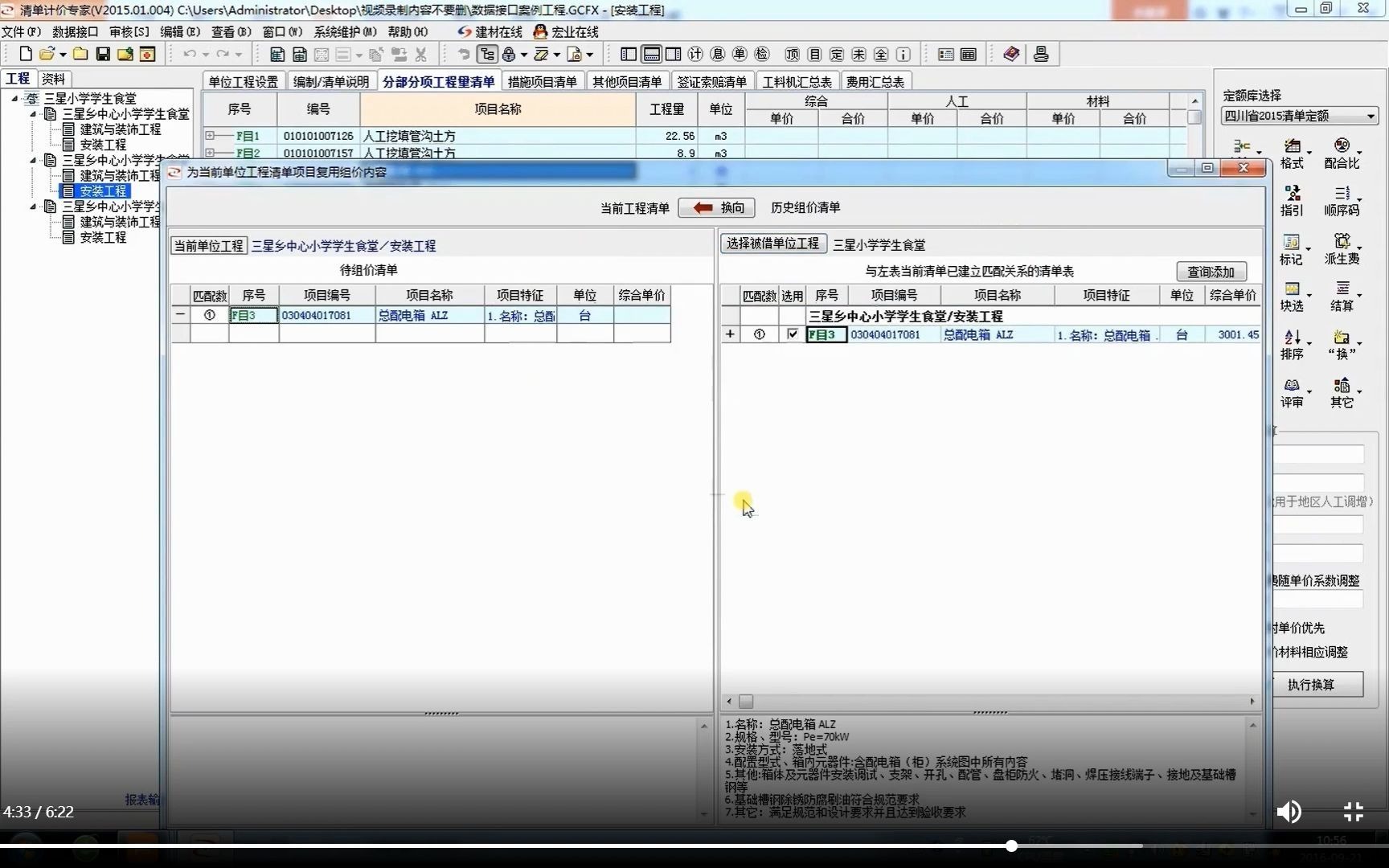Screen dimensions: 1389x868
Task: Click the 标记 tool icon
Action: click(1291, 250)
